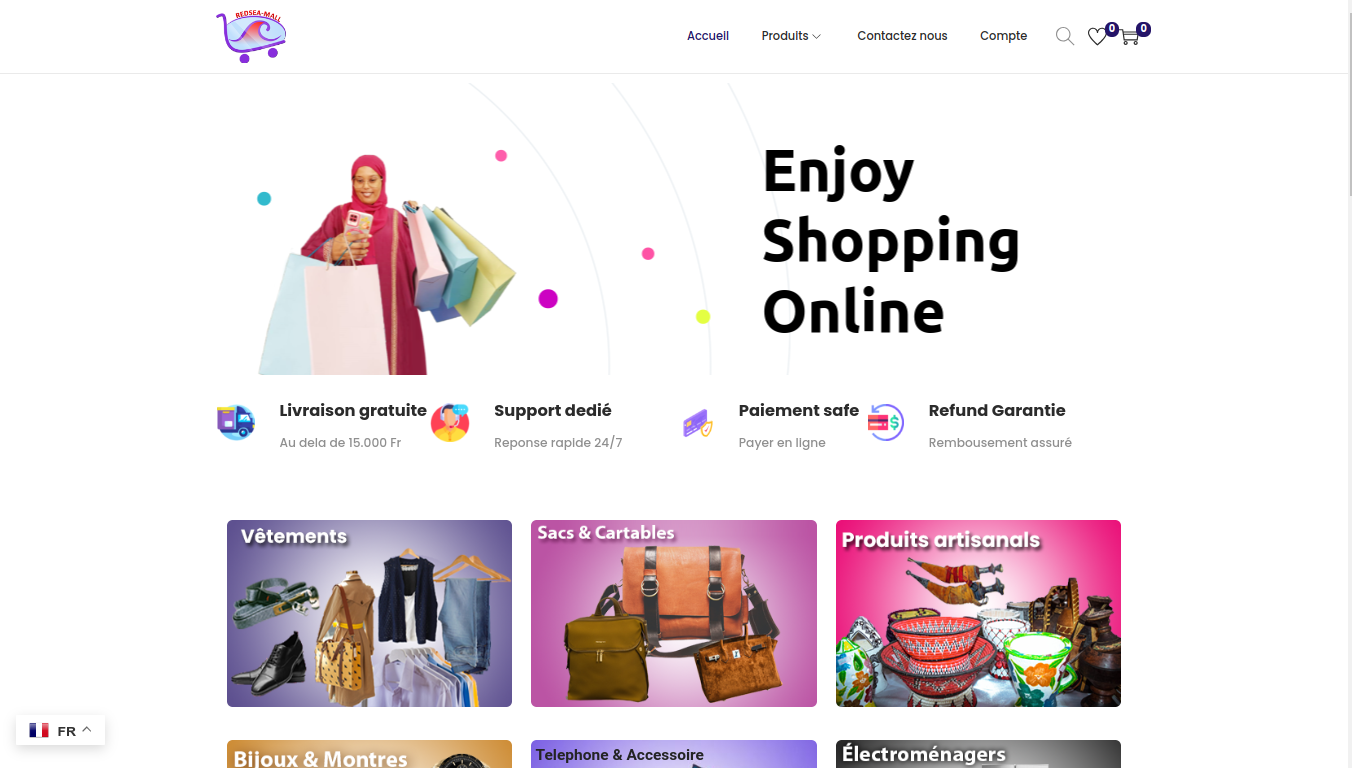Open the Produits artisanals category
The image size is (1352, 768).
(978, 613)
